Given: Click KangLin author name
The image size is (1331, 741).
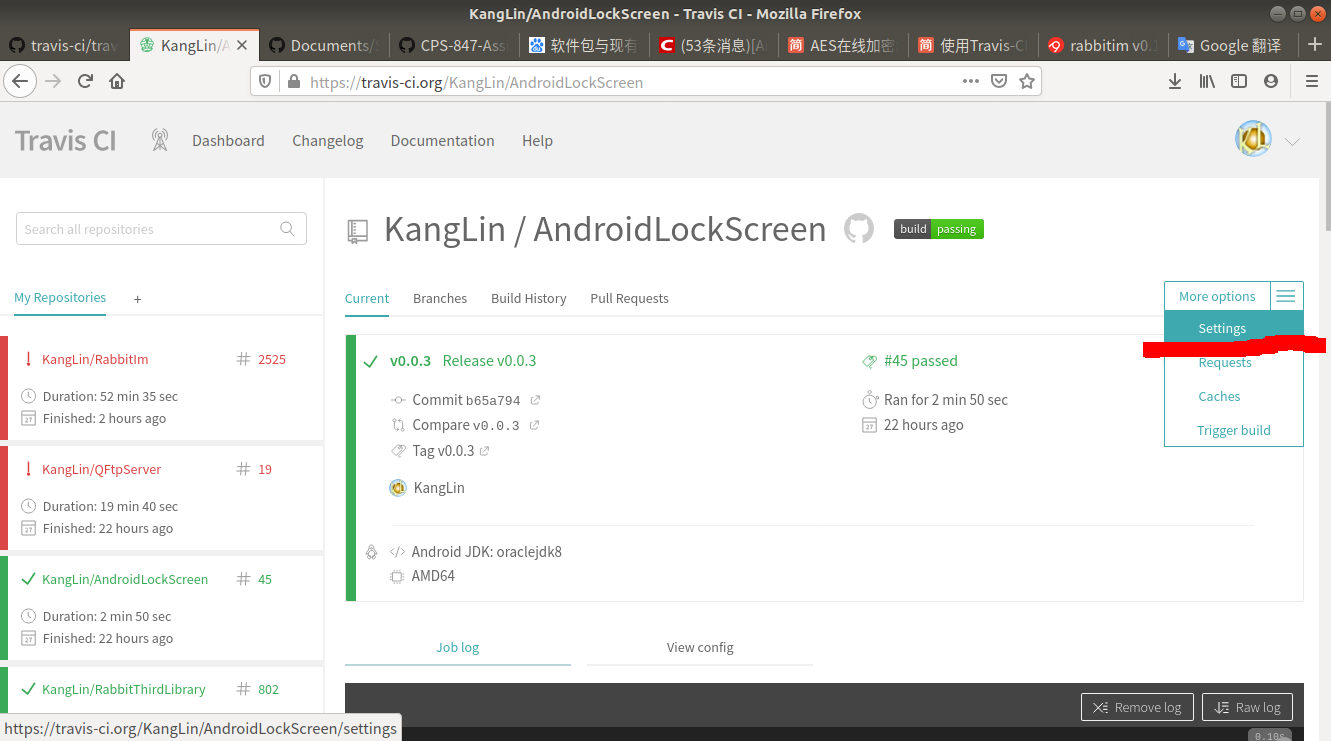Looking at the screenshot, I should click(x=439, y=488).
